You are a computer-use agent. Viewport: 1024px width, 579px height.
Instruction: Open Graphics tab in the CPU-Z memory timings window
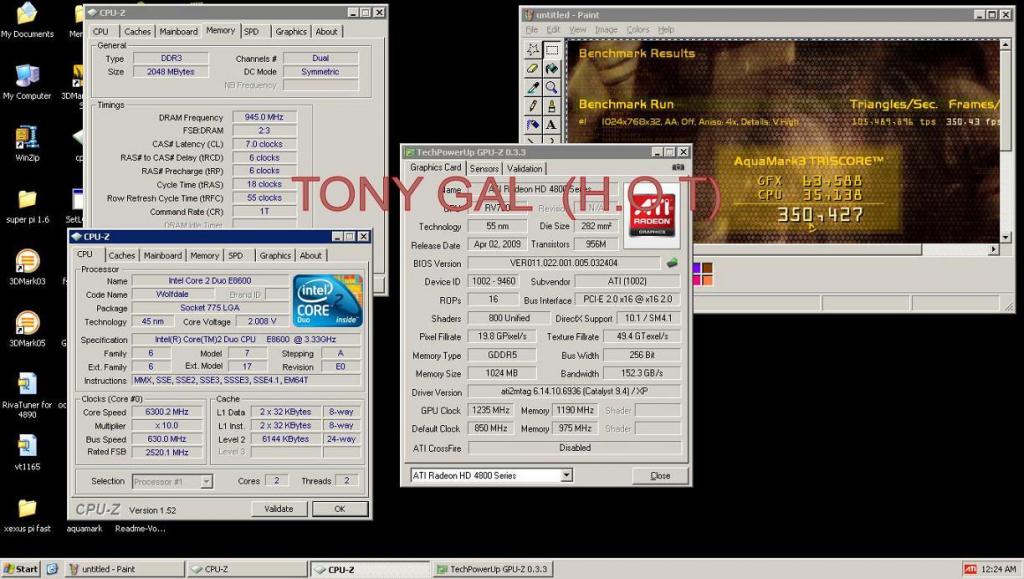[x=291, y=31]
